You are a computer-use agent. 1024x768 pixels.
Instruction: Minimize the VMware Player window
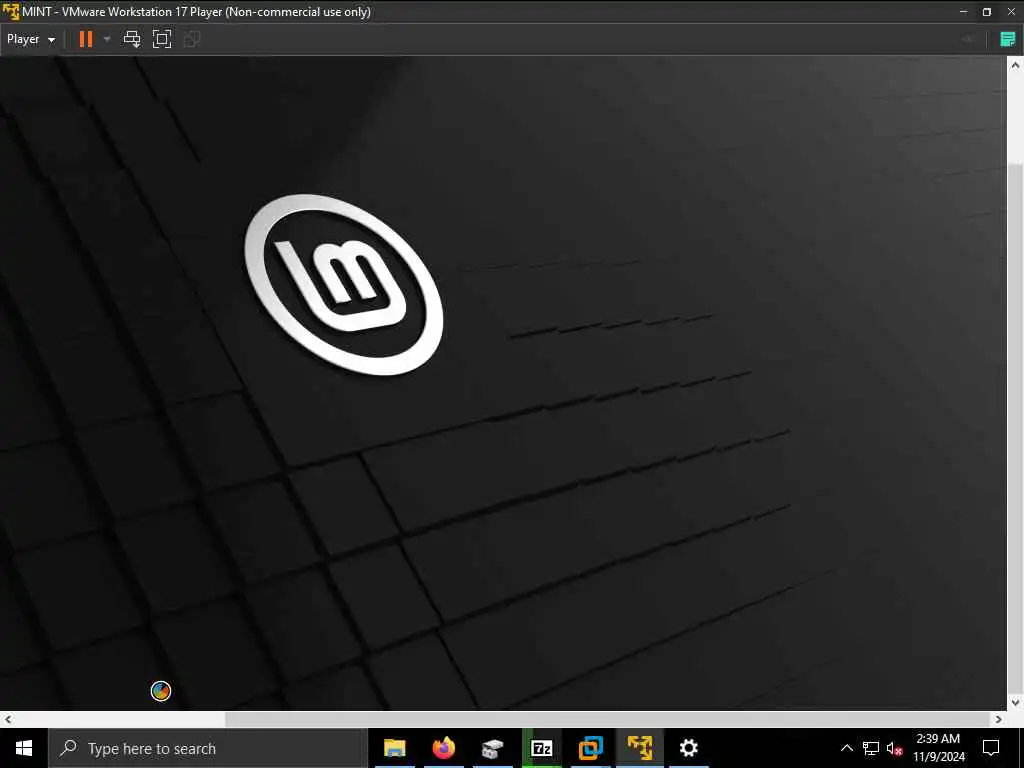click(x=963, y=12)
